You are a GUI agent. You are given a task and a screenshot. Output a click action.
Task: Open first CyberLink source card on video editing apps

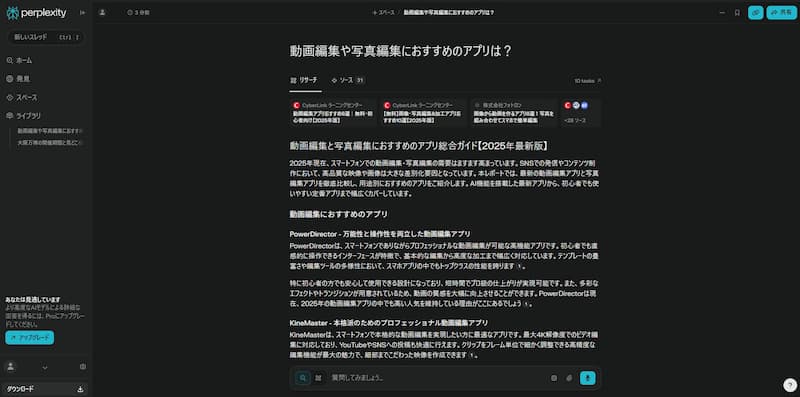coord(333,113)
